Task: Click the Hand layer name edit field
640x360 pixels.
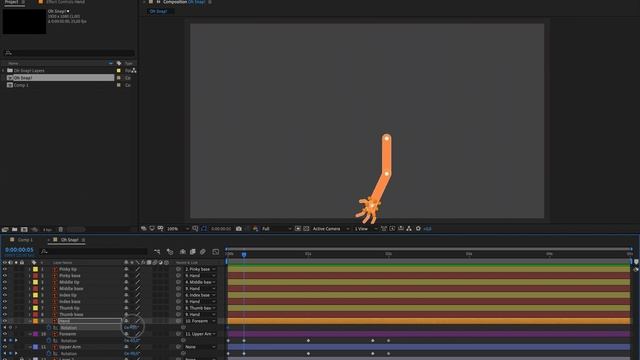Action: point(90,321)
